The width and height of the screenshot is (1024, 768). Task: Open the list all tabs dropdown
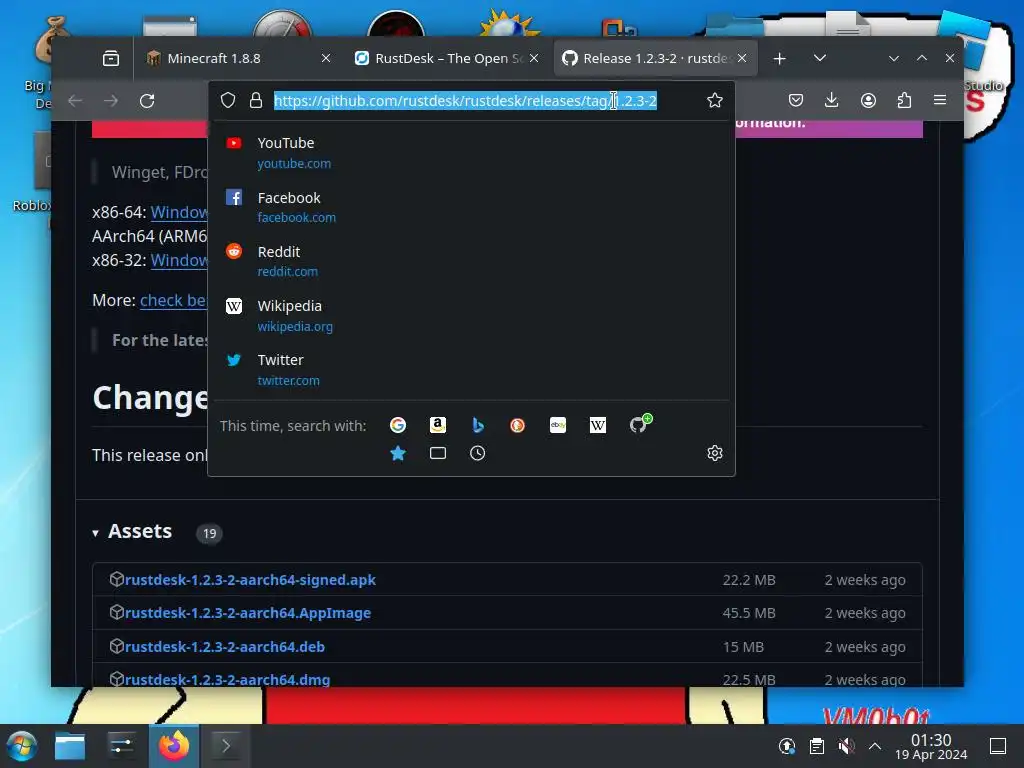[x=820, y=59]
